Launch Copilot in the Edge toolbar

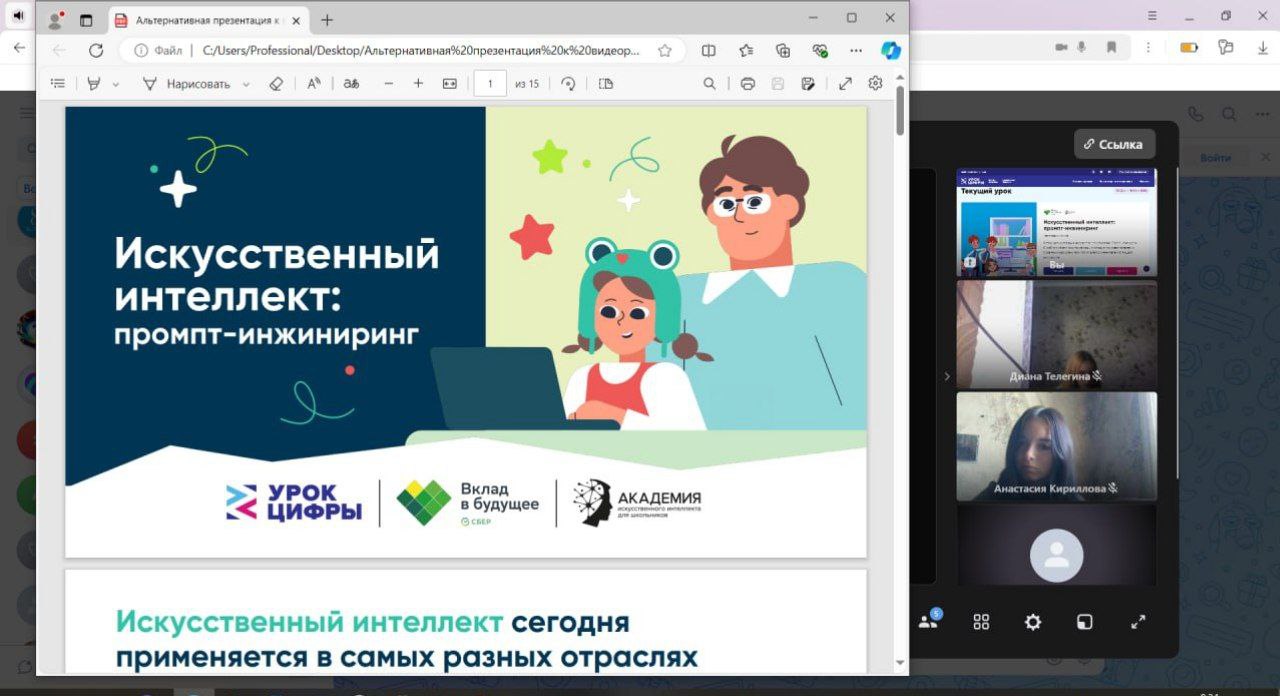point(891,50)
